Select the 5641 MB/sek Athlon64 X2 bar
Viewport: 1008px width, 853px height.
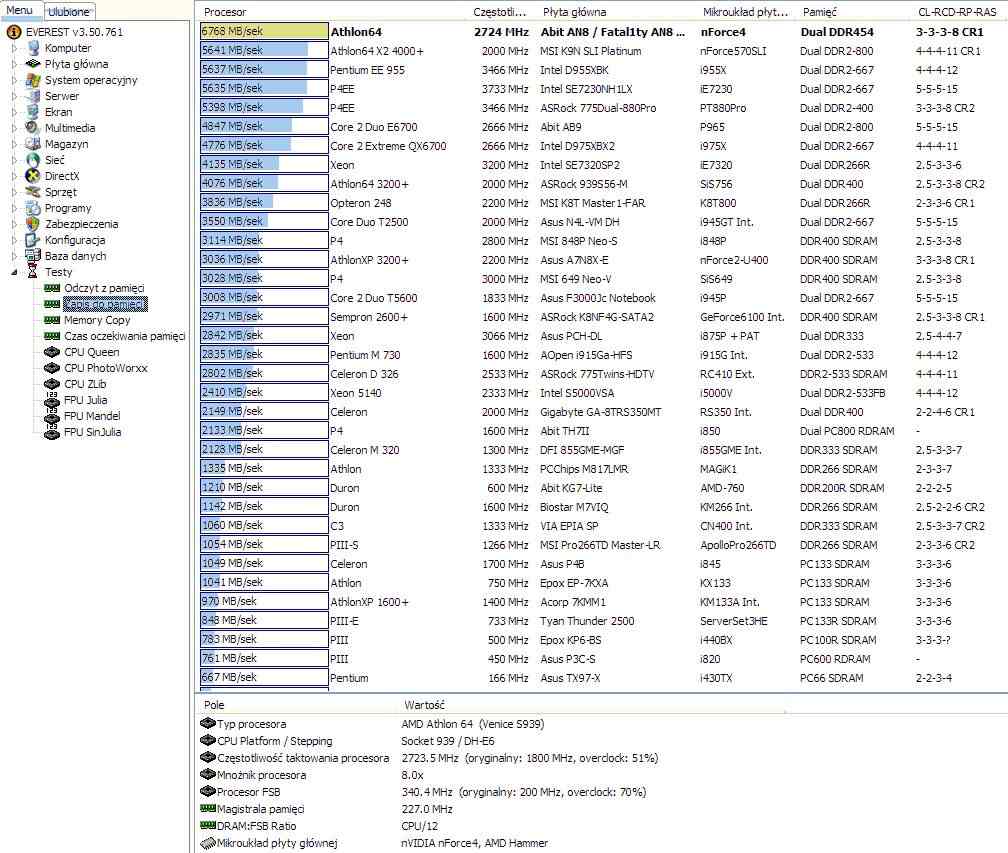pos(264,51)
